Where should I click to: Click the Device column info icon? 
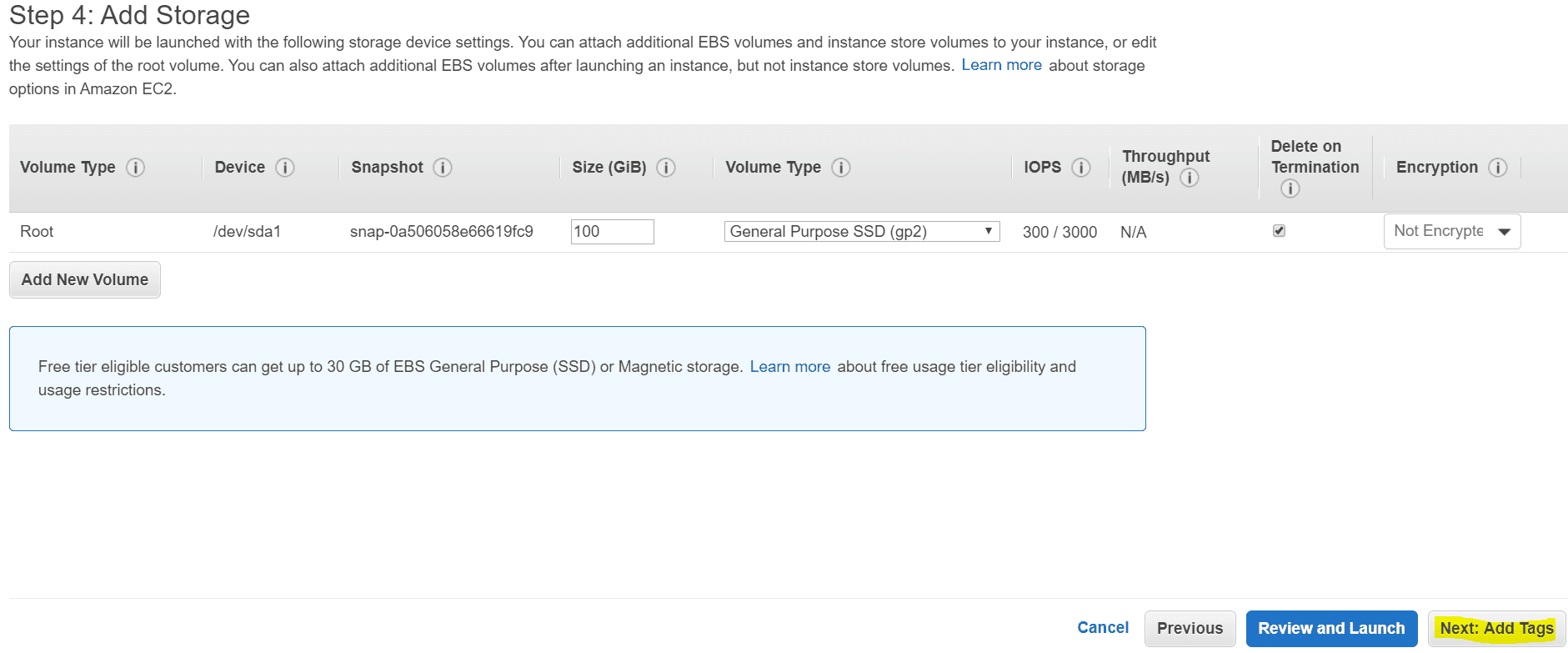pos(285,168)
